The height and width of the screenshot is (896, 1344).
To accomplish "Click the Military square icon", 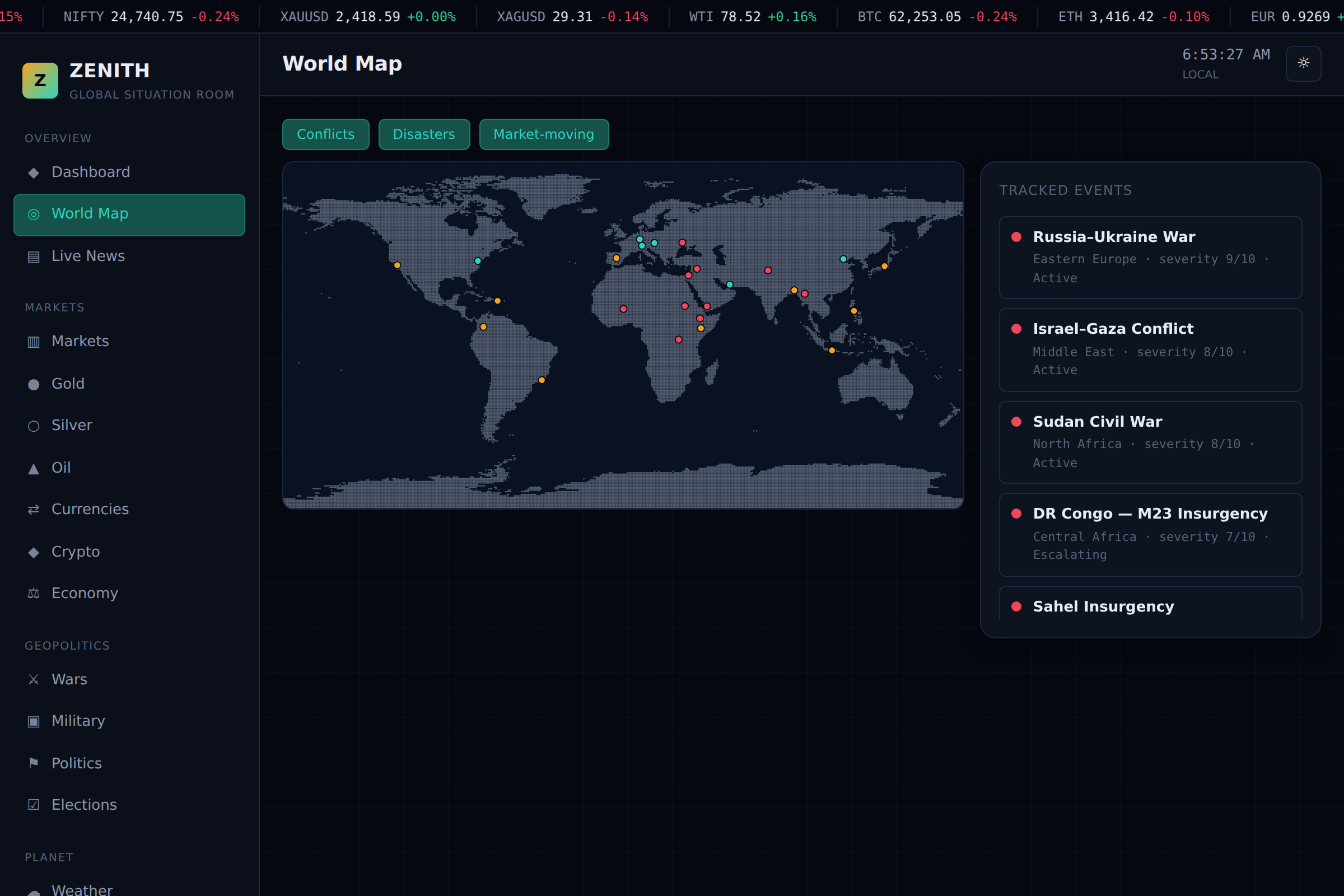I will click(x=34, y=721).
